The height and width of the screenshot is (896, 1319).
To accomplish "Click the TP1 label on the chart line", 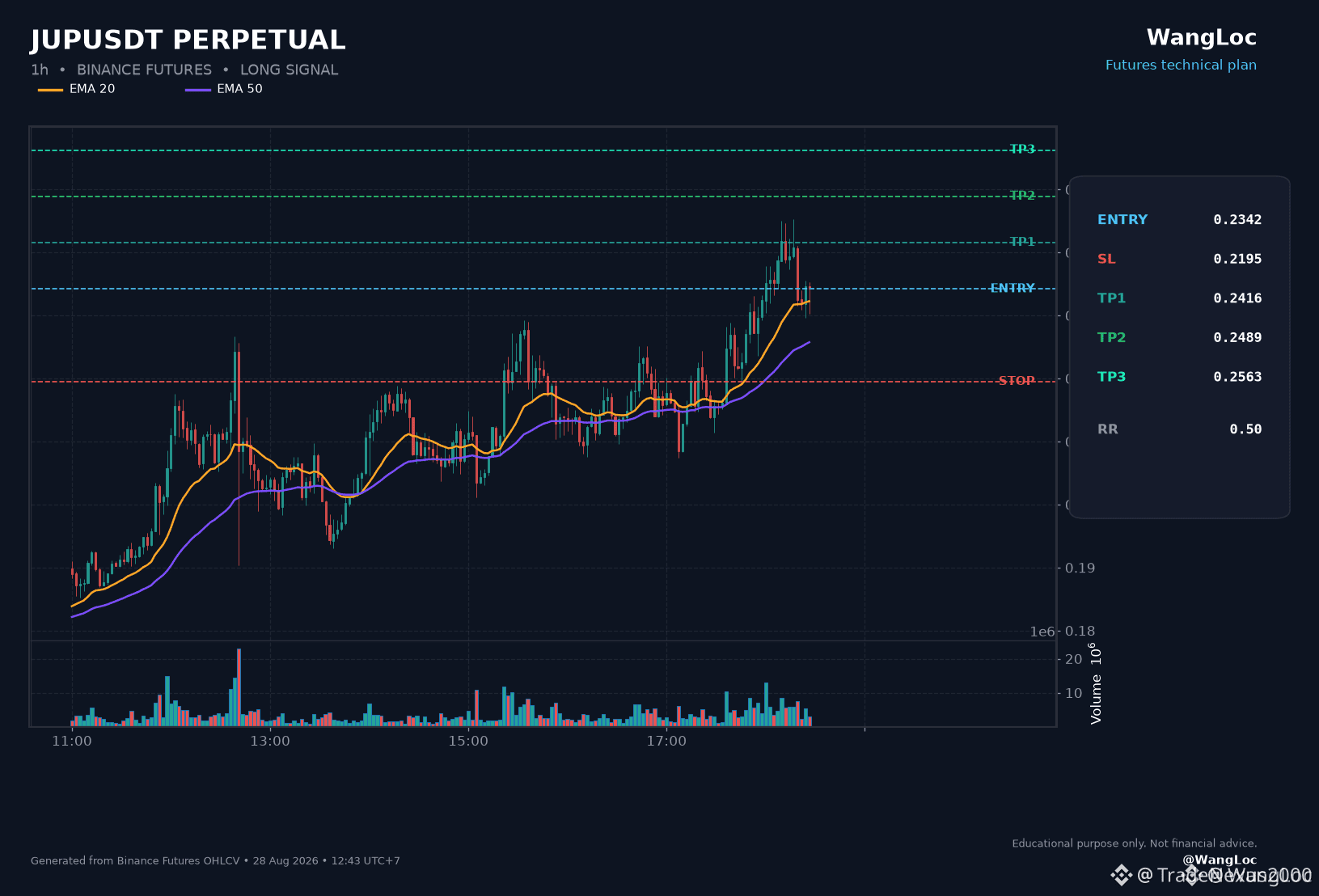I will click(1022, 241).
